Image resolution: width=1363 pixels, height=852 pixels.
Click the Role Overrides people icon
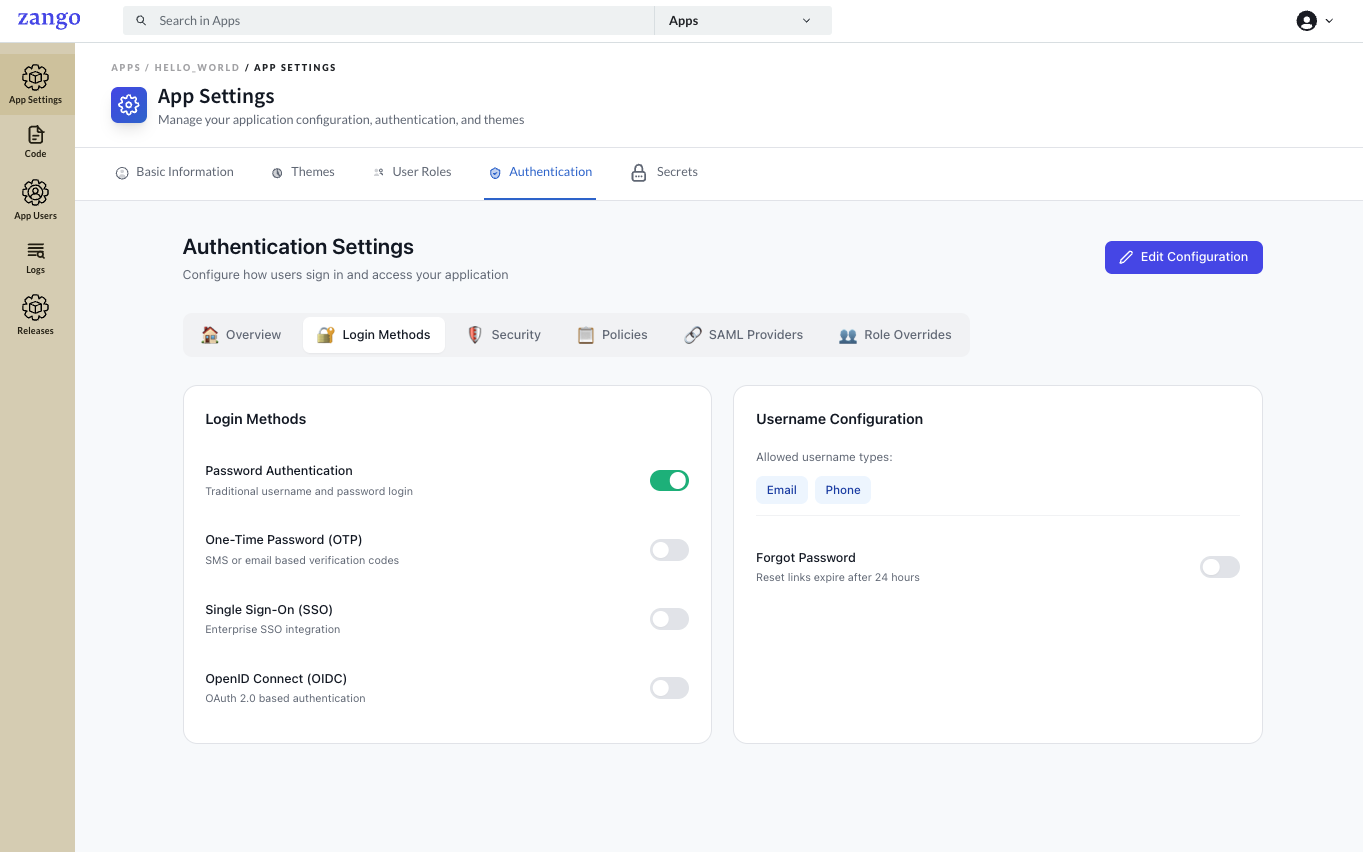click(848, 335)
